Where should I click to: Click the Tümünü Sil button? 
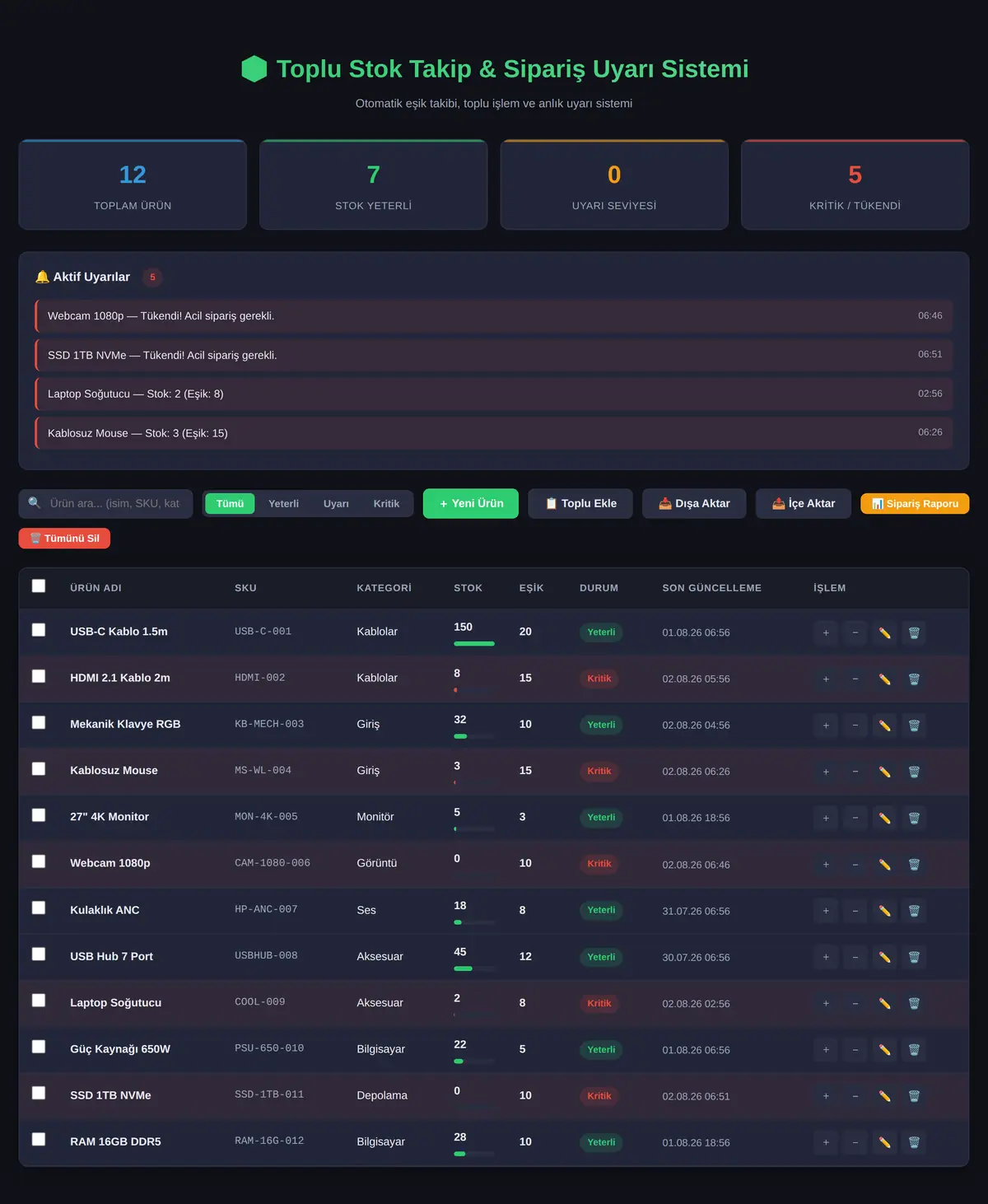point(64,539)
